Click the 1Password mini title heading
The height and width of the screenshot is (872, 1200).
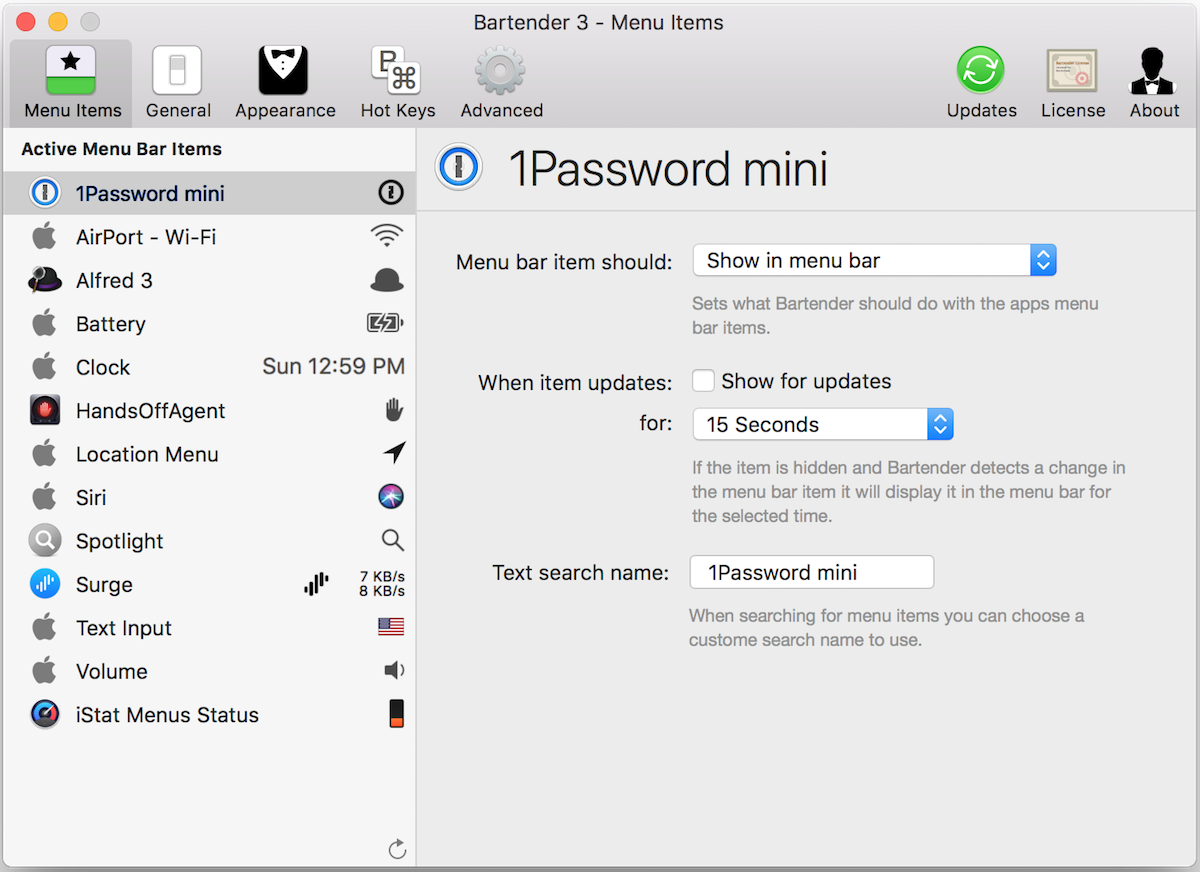(x=668, y=168)
